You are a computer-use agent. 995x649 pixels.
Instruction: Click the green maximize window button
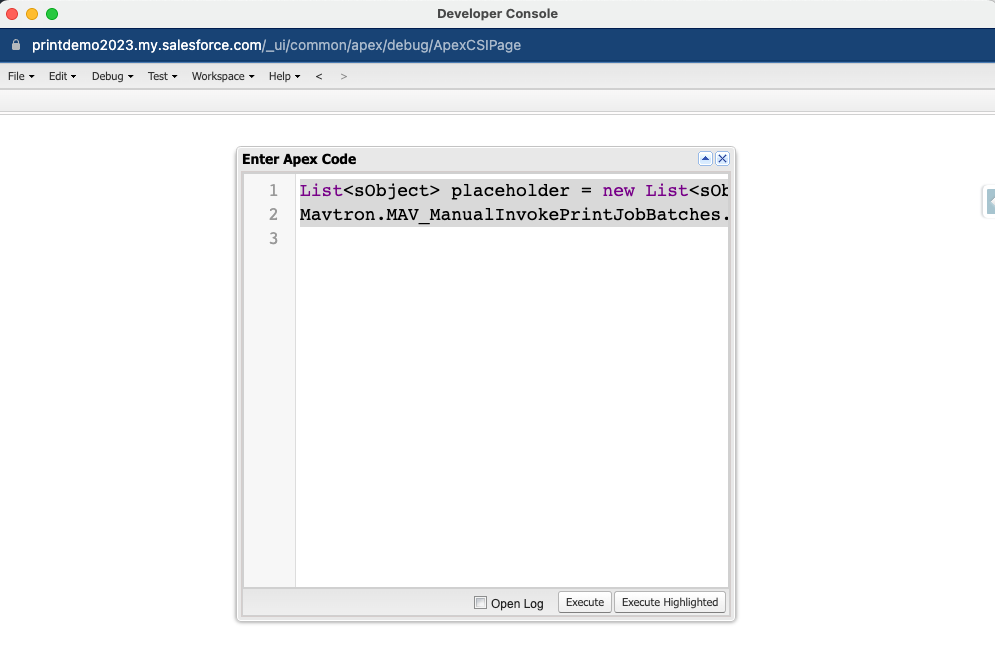[52, 14]
